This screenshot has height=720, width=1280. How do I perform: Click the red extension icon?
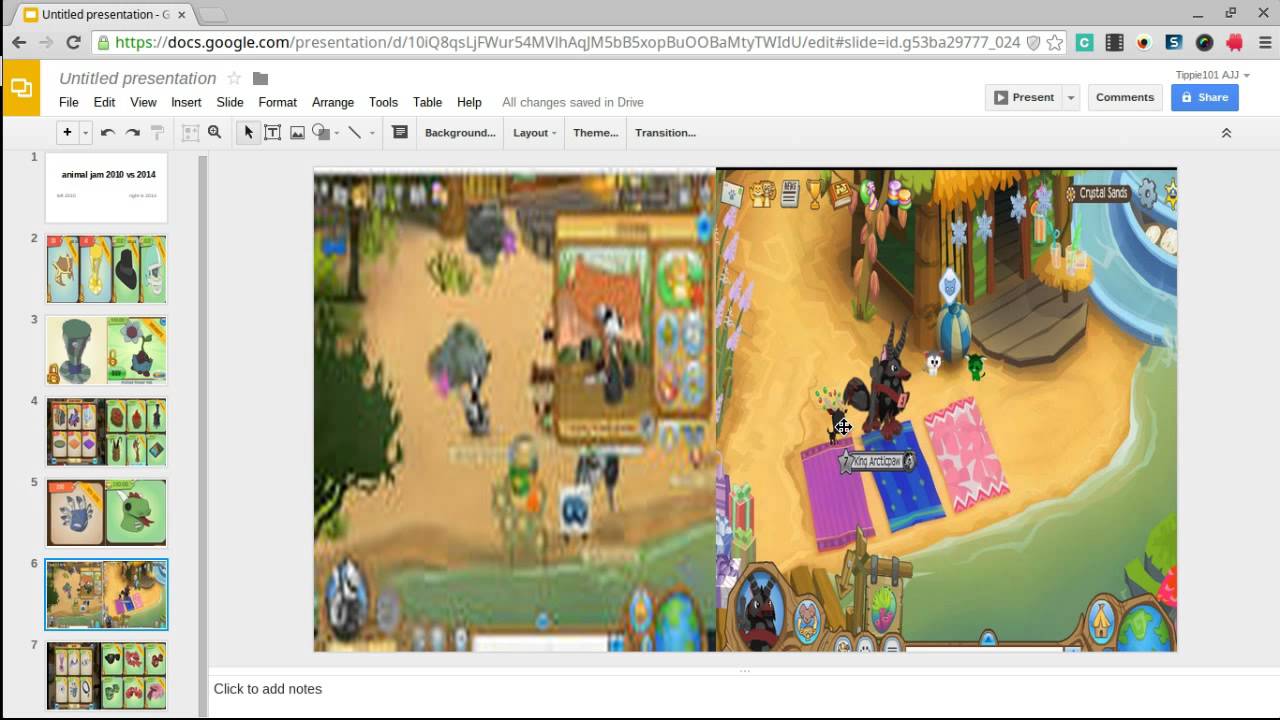tap(1234, 42)
